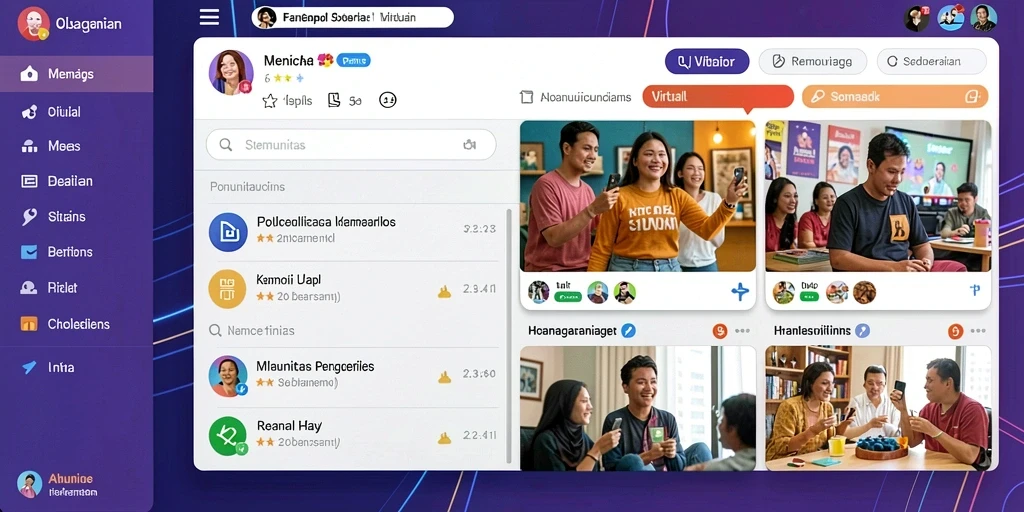
Task: Open Ahunioe account at sidebar bottom
Action: 57,485
